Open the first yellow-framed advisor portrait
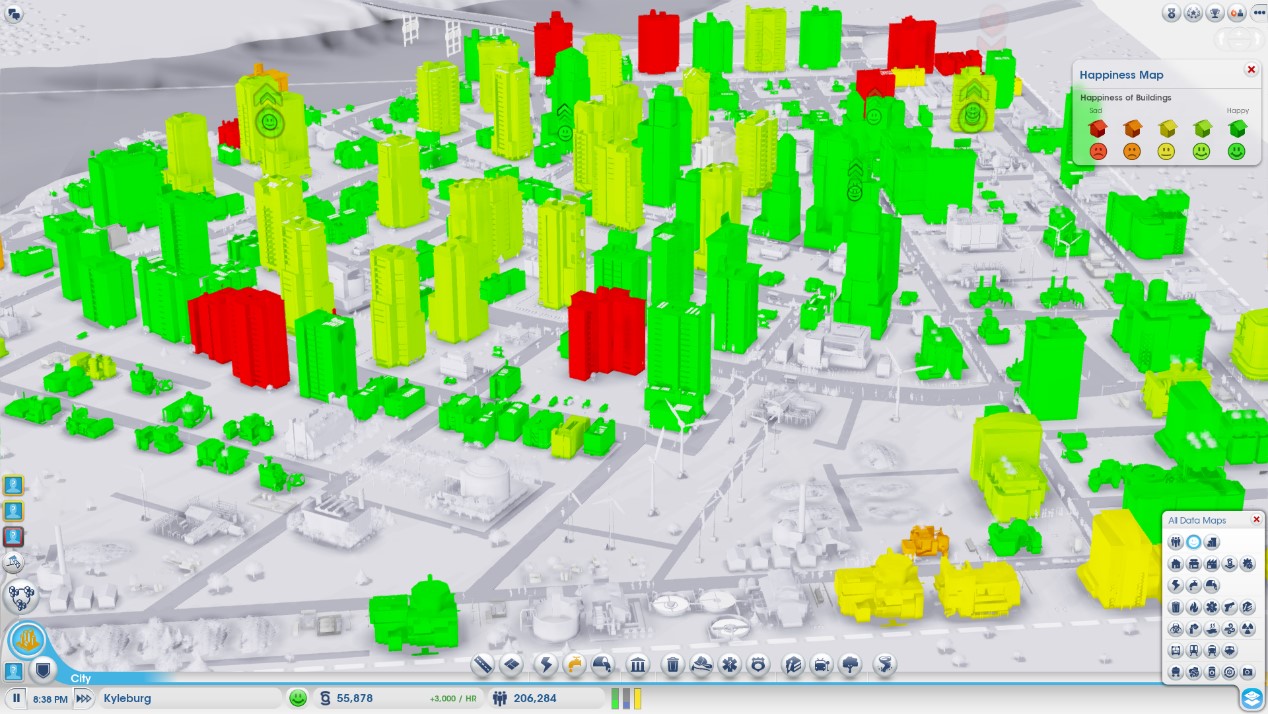1268x714 pixels. (14, 486)
